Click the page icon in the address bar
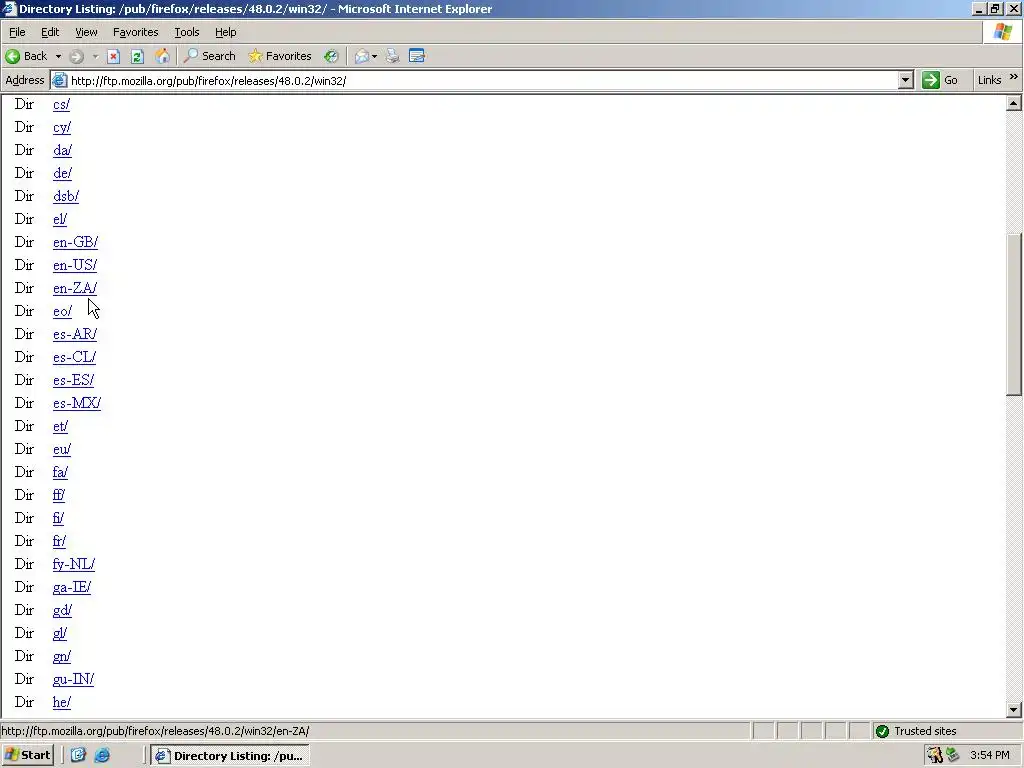The image size is (1024, 768). 59,80
